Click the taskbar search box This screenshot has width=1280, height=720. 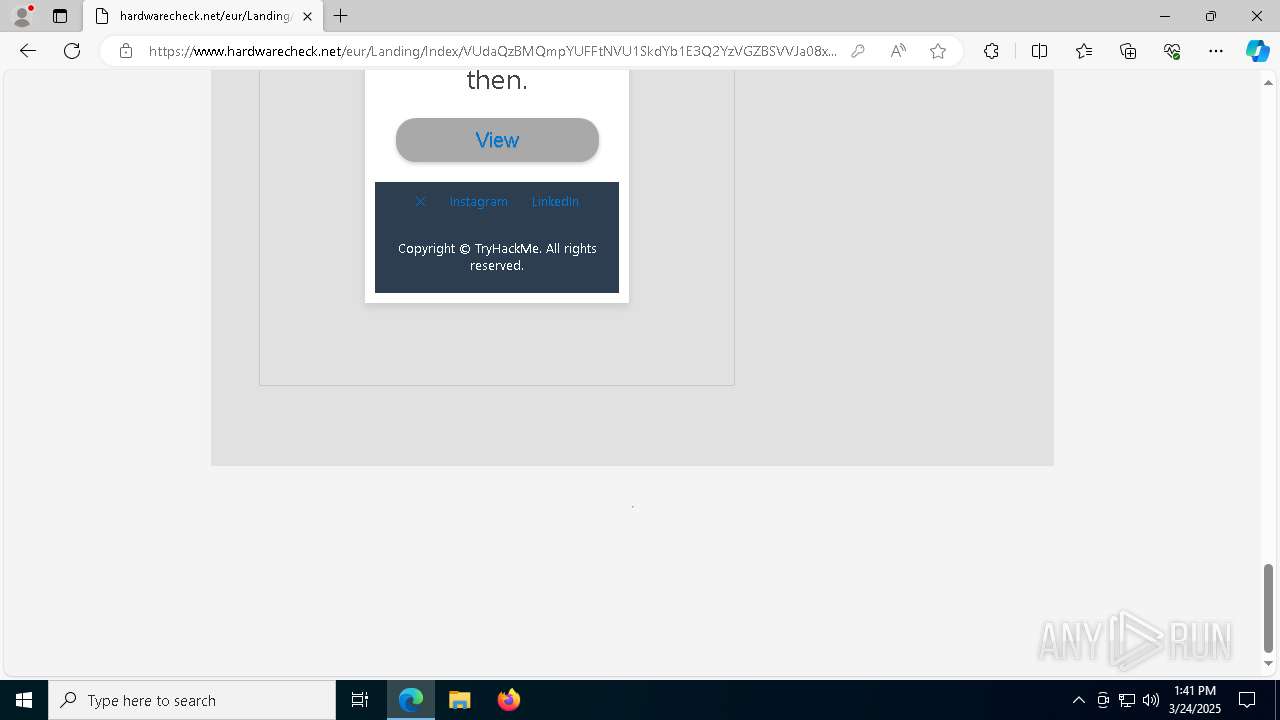(x=192, y=700)
